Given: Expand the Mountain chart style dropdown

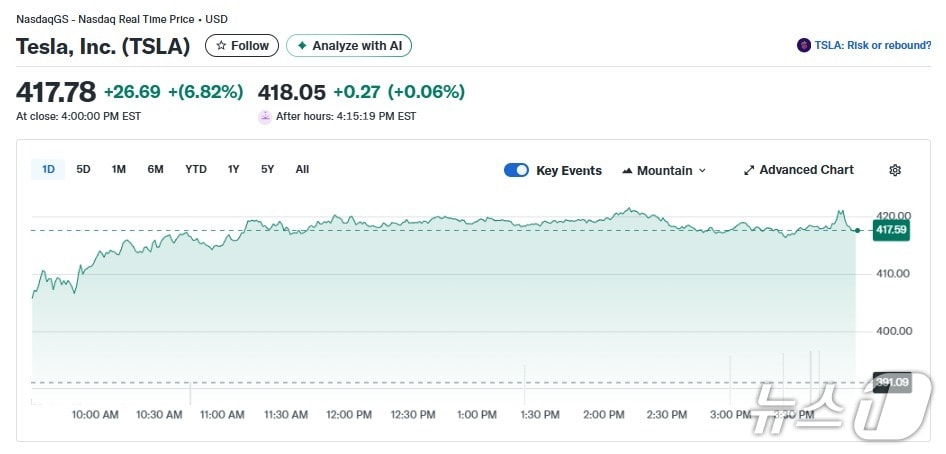Looking at the screenshot, I should (x=702, y=171).
